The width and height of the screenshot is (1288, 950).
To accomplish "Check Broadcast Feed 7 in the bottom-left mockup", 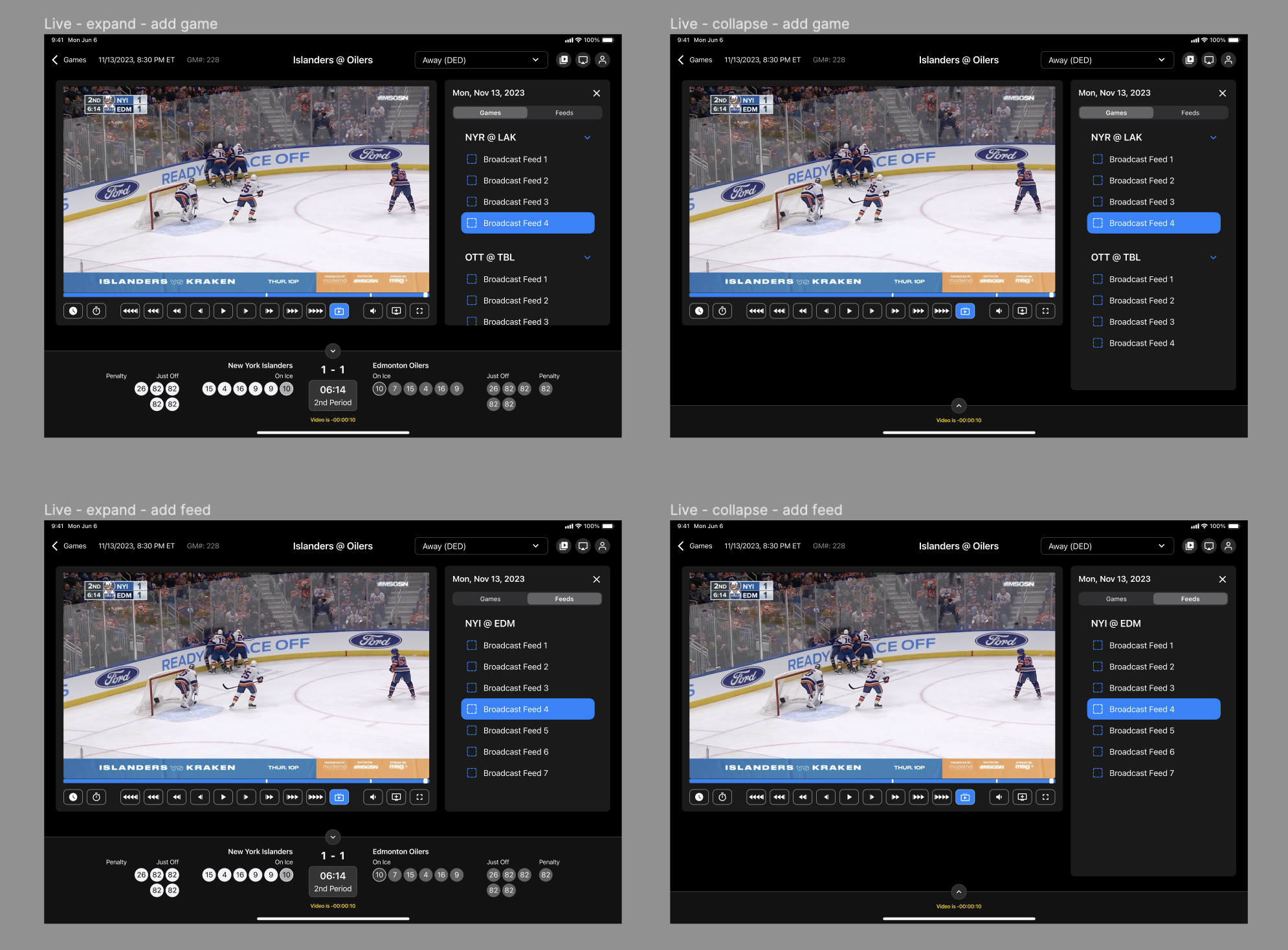I will point(472,773).
